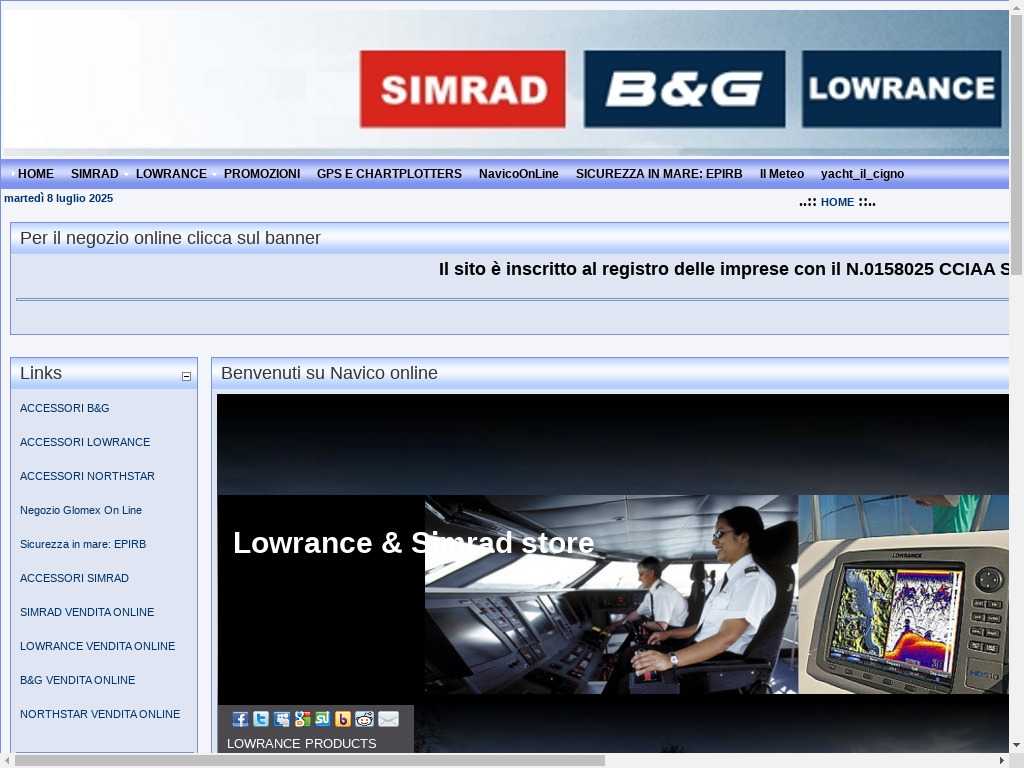Open yacht_il_cigno menu item
This screenshot has height=768, width=1024.
tap(862, 174)
